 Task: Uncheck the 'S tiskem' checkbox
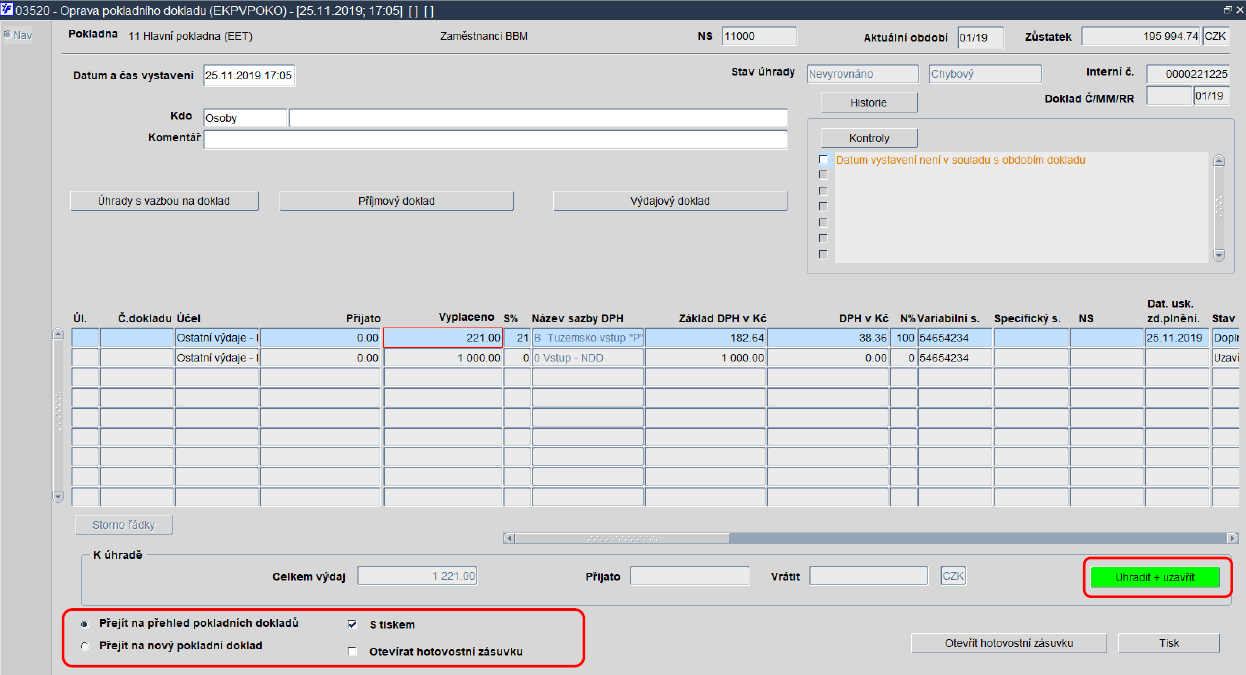pos(352,624)
